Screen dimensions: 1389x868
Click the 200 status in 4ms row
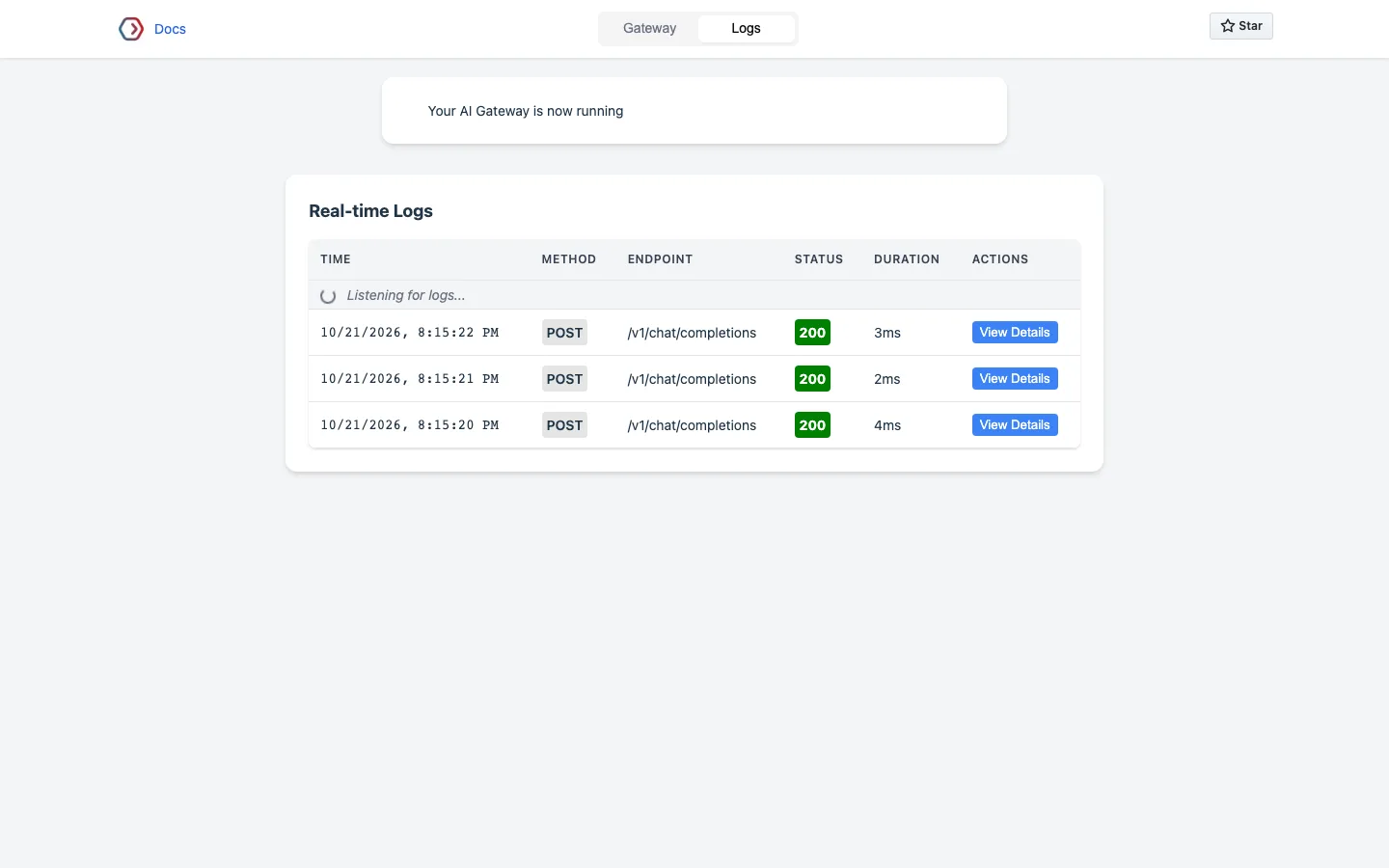point(812,425)
